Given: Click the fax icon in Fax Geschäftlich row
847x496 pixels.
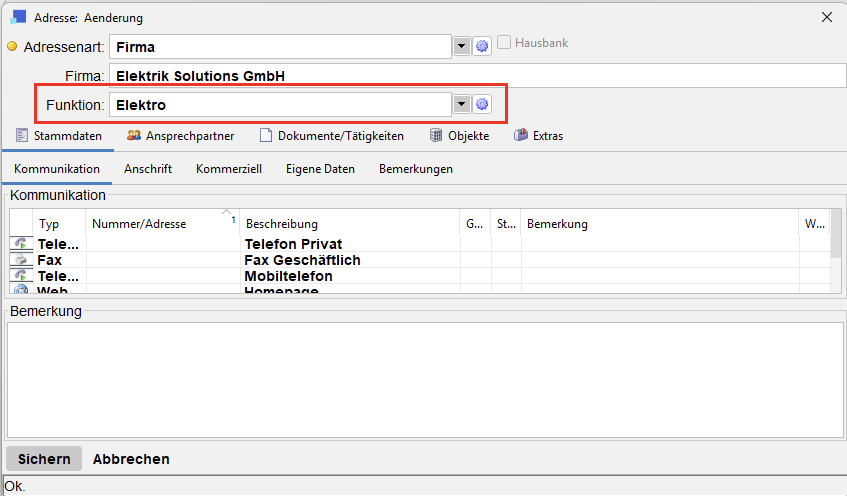Looking at the screenshot, I should pyautogui.click(x=20, y=260).
